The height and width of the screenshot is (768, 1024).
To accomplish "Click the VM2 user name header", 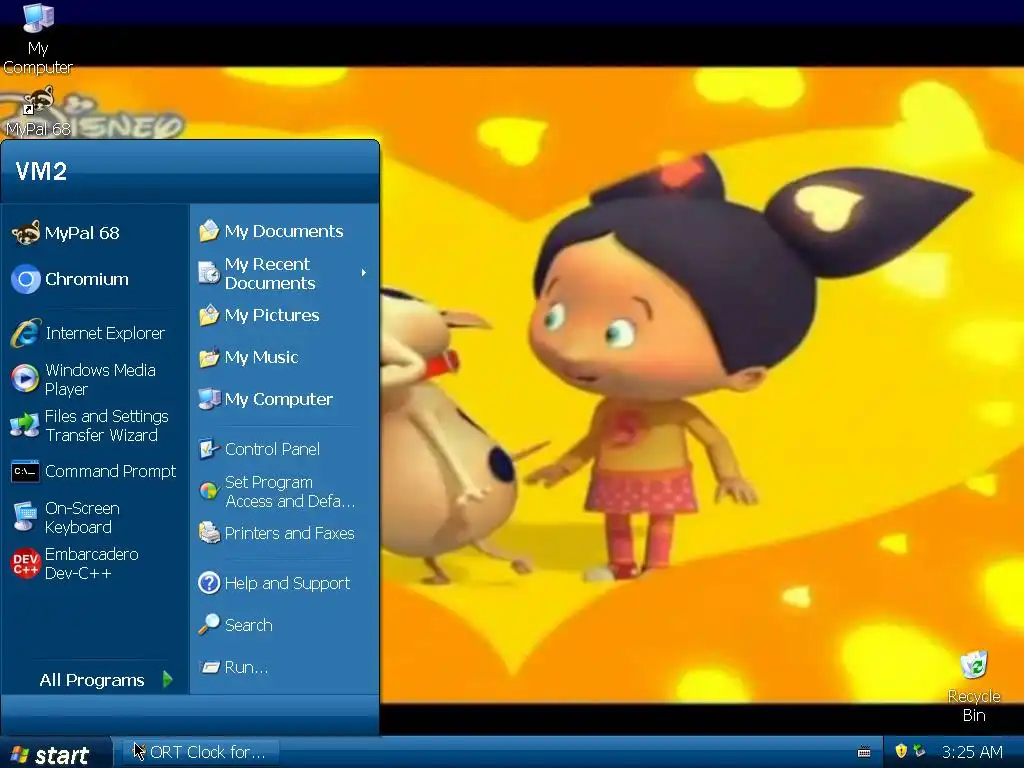I will [x=41, y=171].
